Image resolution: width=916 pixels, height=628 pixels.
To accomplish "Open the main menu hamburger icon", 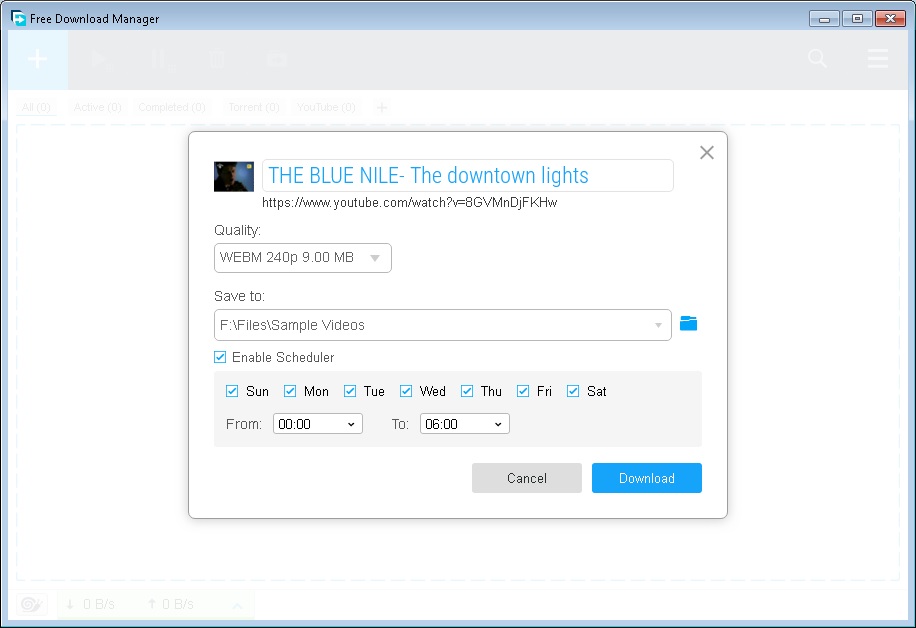I will click(877, 59).
